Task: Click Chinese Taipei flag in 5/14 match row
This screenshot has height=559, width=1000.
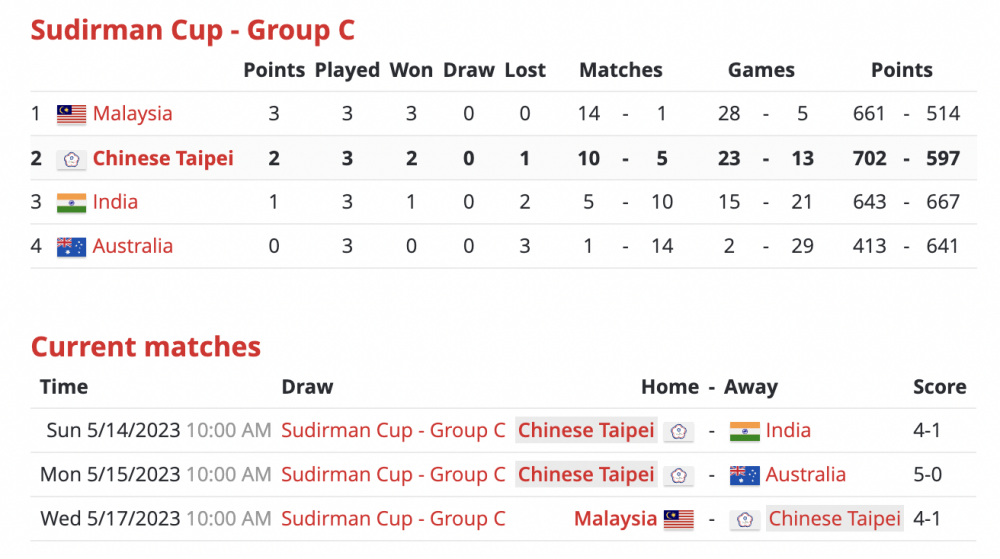Action: coord(678,431)
